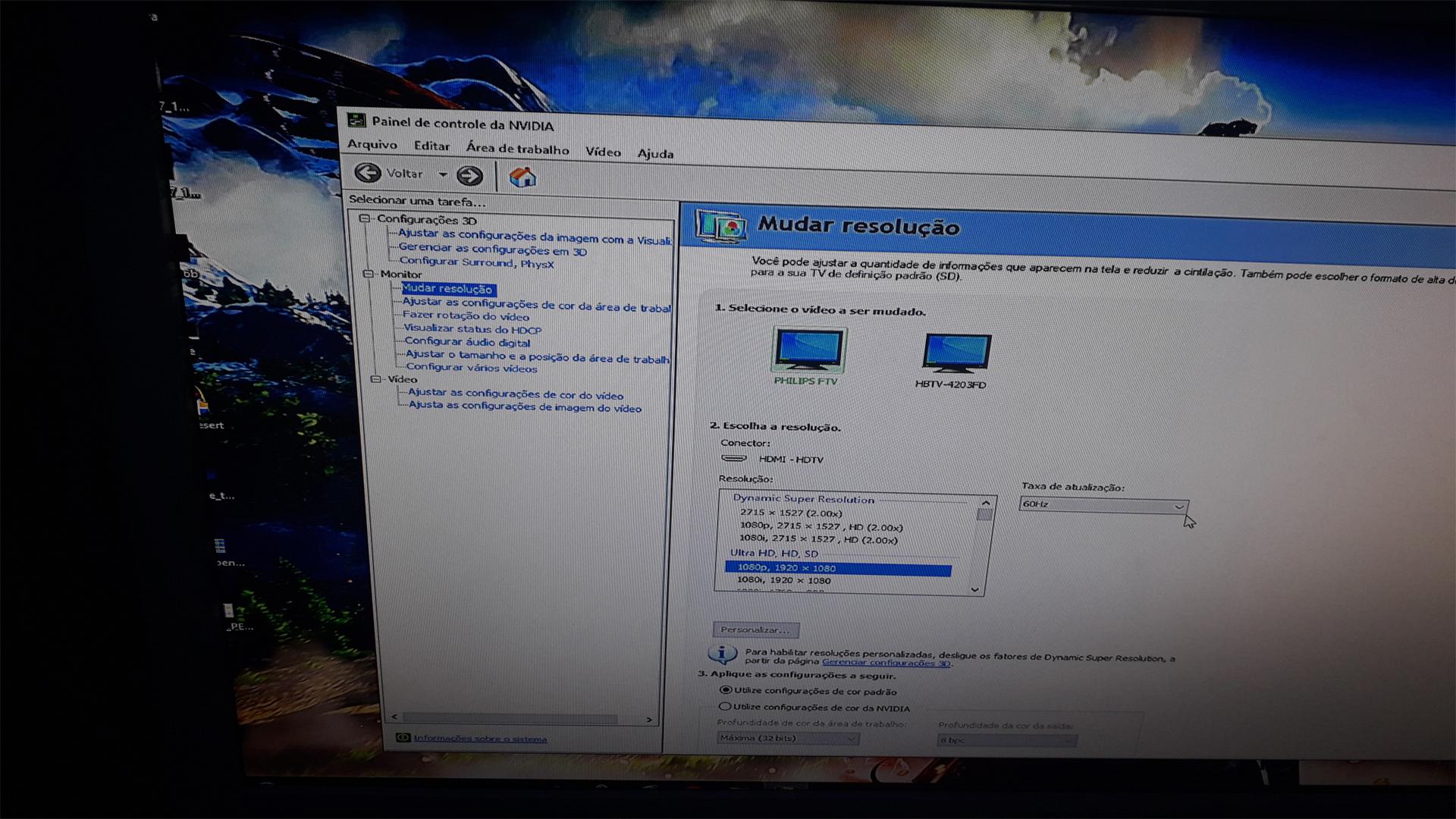Click the system information icon
Image resolution: width=1456 pixels, height=819 pixels.
403,737
